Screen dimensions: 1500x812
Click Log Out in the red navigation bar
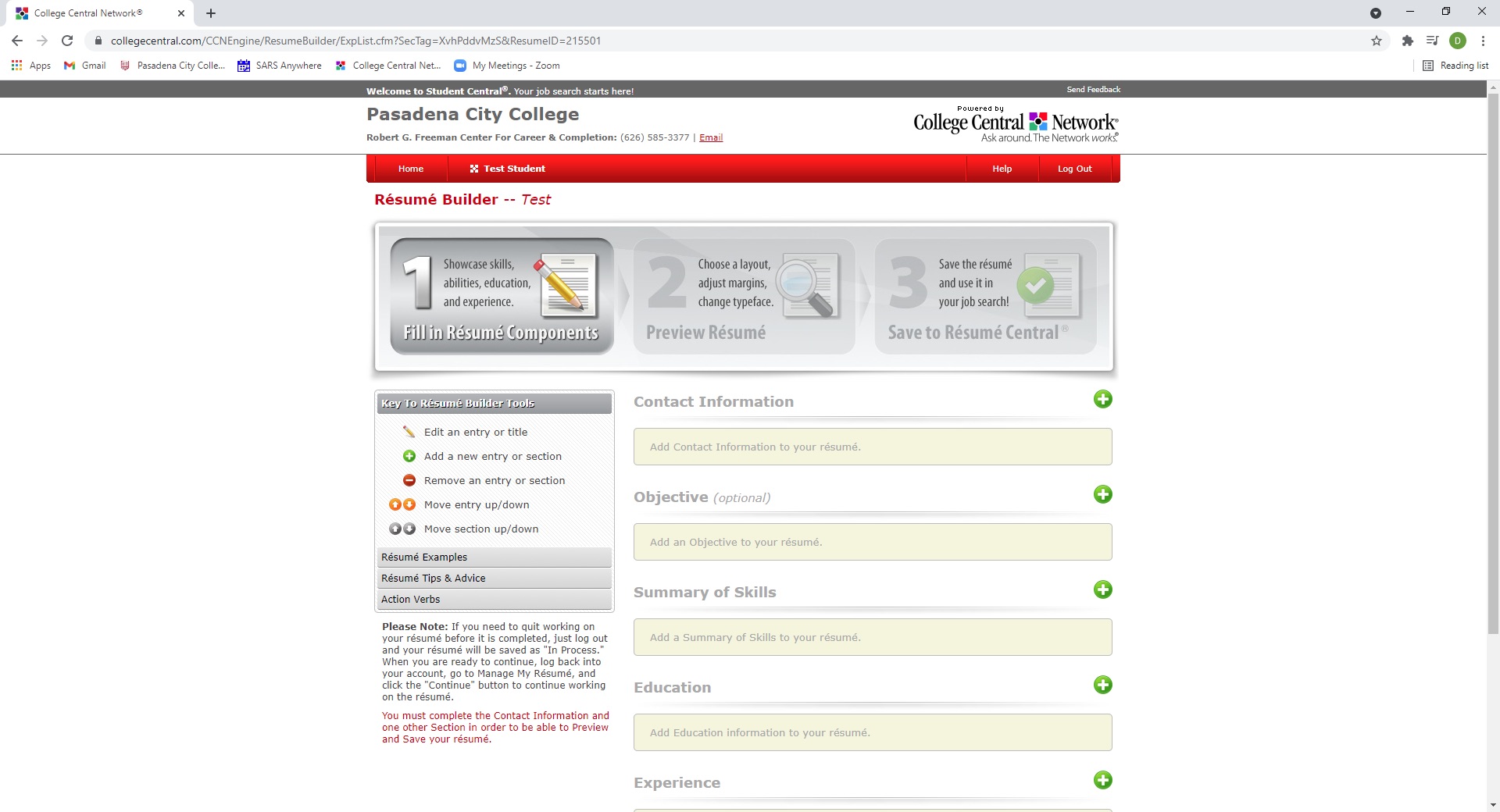[x=1075, y=169]
